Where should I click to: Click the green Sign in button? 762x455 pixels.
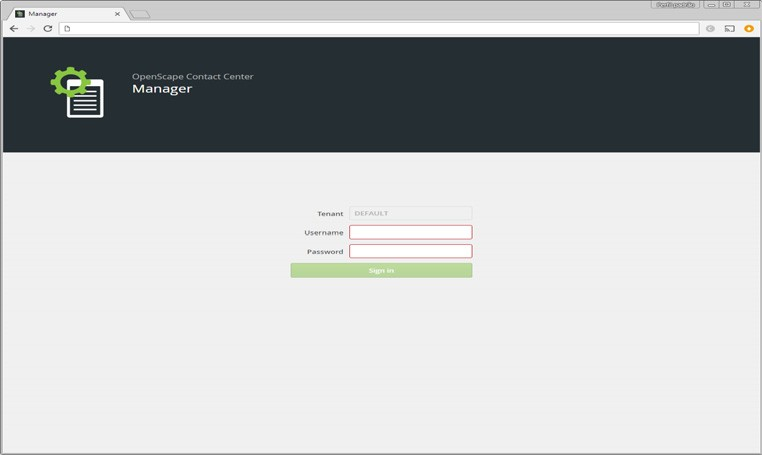point(381,270)
